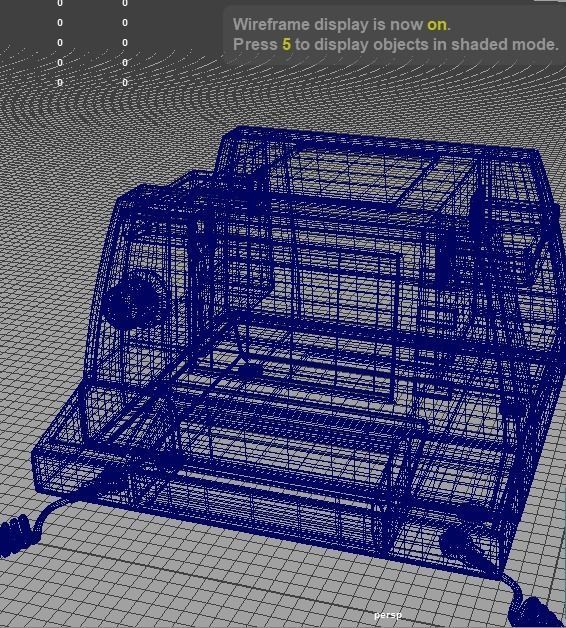The image size is (566, 628).
Task: Click the 'Press 5 to display objects' message line
Action: click(x=395, y=44)
